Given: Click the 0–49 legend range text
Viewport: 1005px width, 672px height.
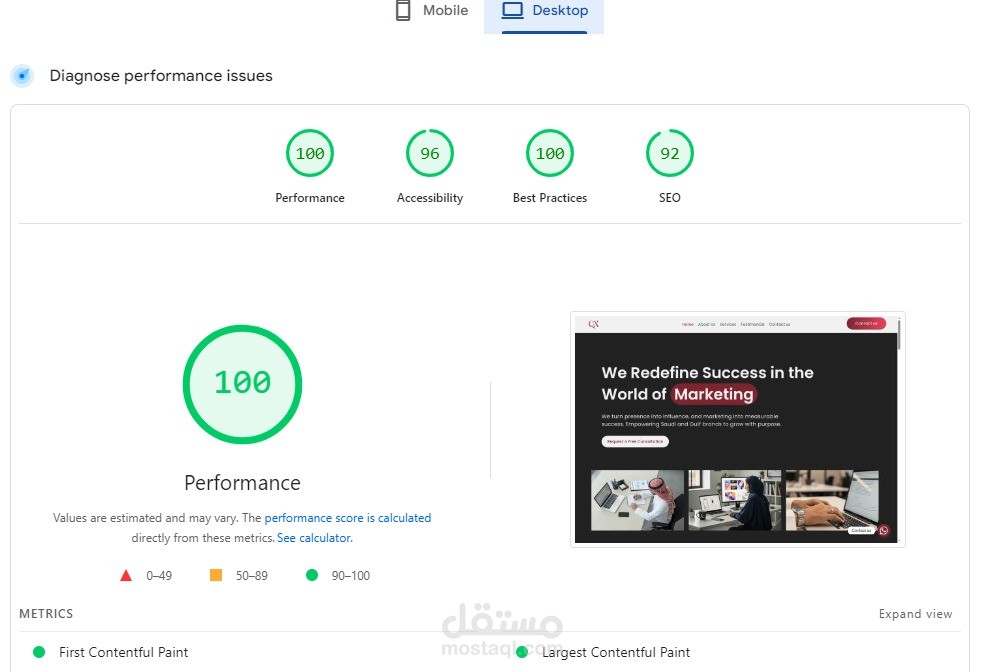Looking at the screenshot, I should [159, 576].
